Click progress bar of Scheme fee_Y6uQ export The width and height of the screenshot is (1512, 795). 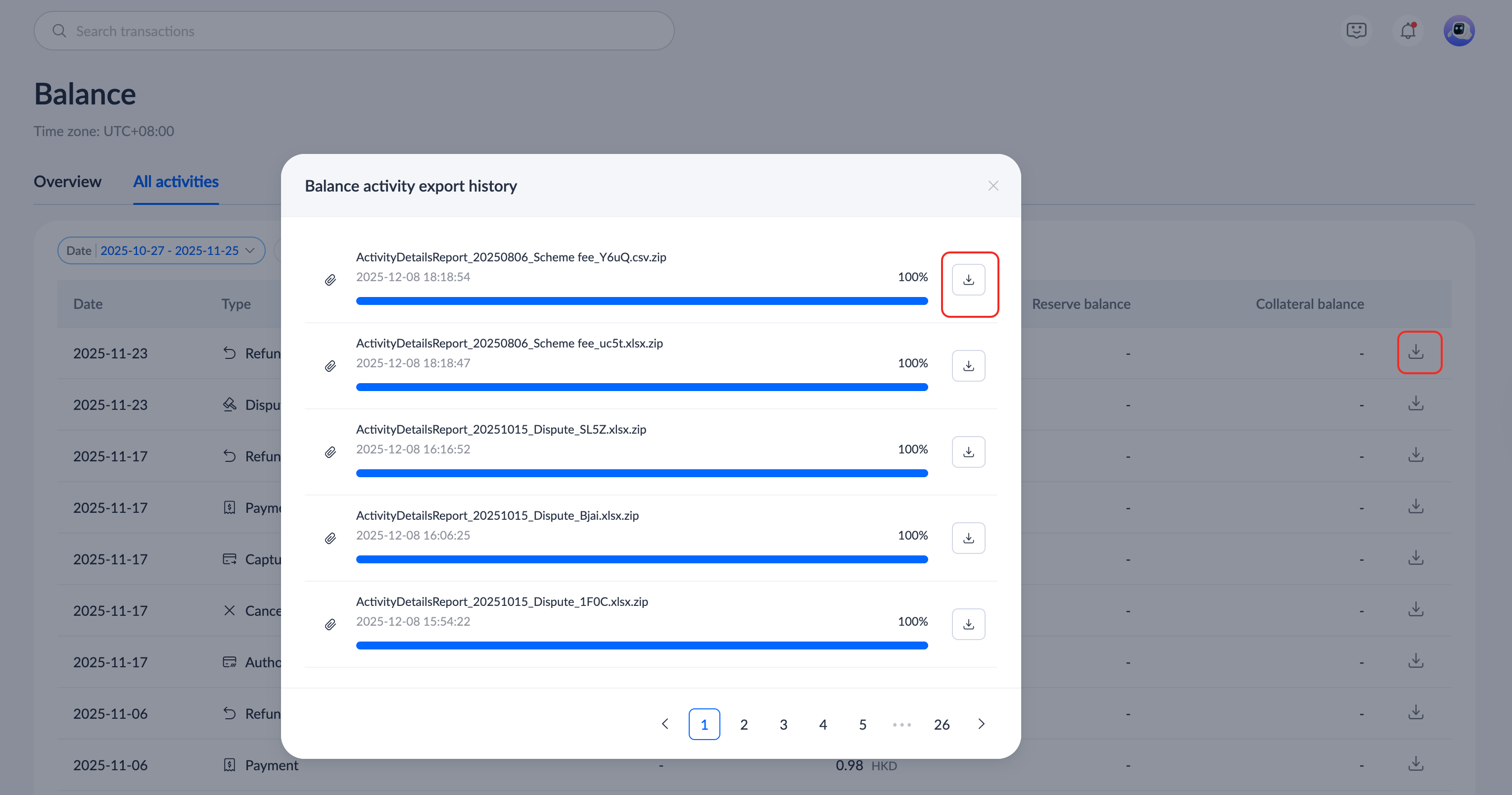(642, 301)
